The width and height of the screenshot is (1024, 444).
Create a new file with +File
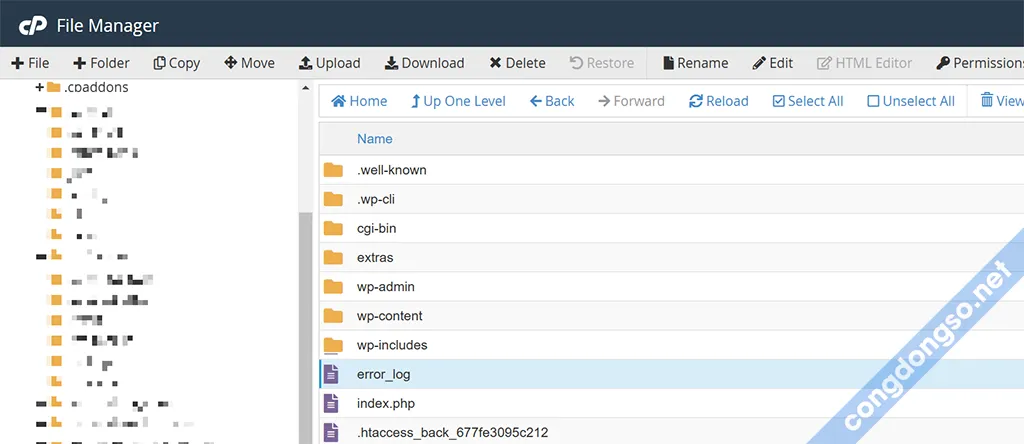[x=30, y=63]
